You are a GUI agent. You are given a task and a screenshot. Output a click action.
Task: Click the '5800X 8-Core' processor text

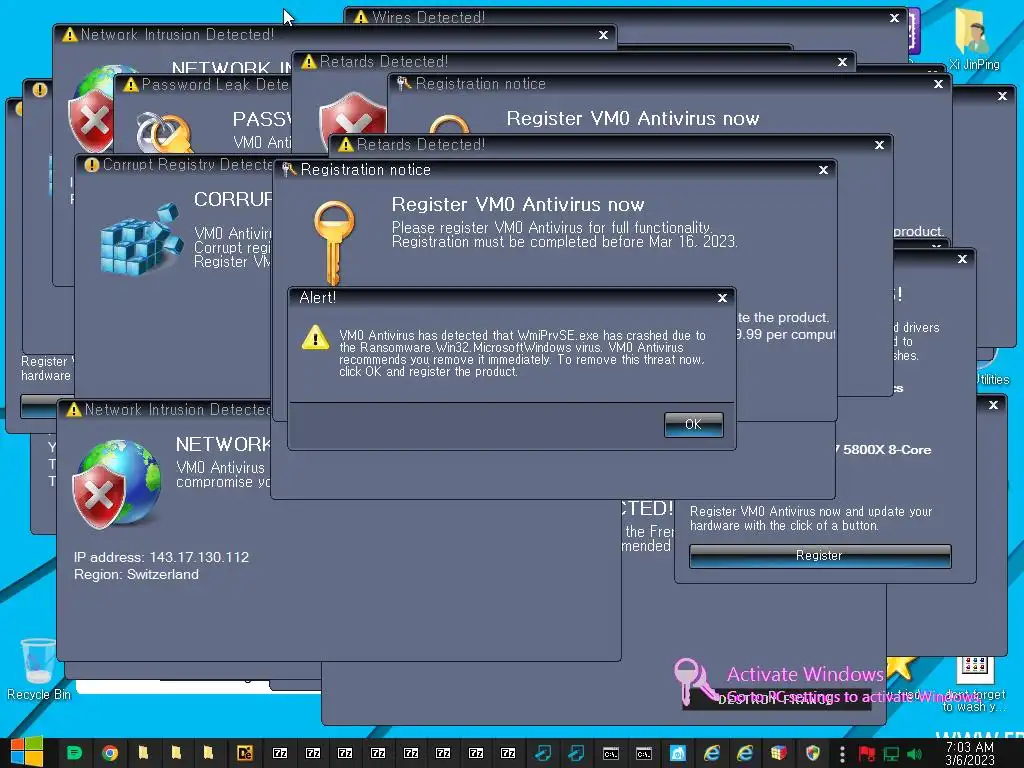point(887,450)
